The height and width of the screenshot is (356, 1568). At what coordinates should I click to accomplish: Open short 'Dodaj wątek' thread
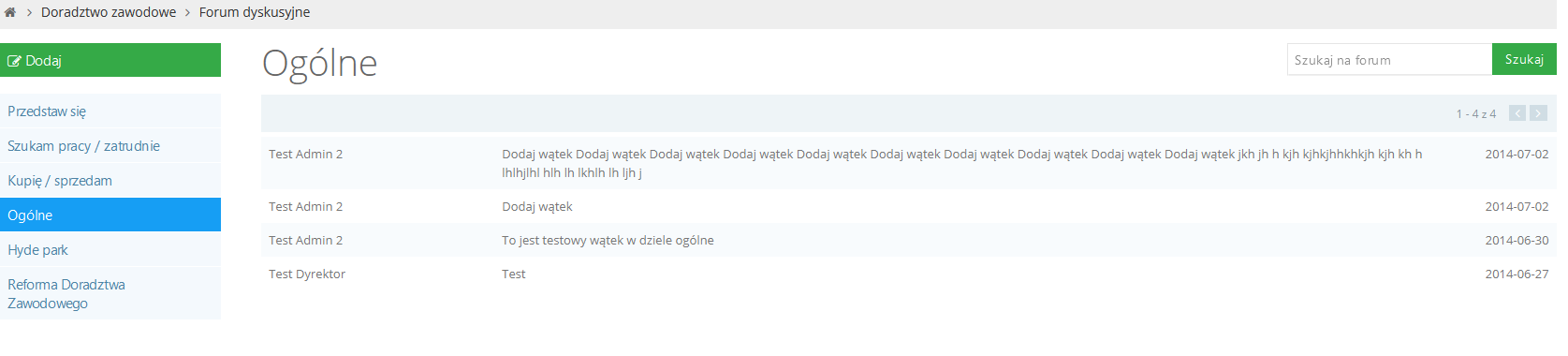tap(537, 207)
